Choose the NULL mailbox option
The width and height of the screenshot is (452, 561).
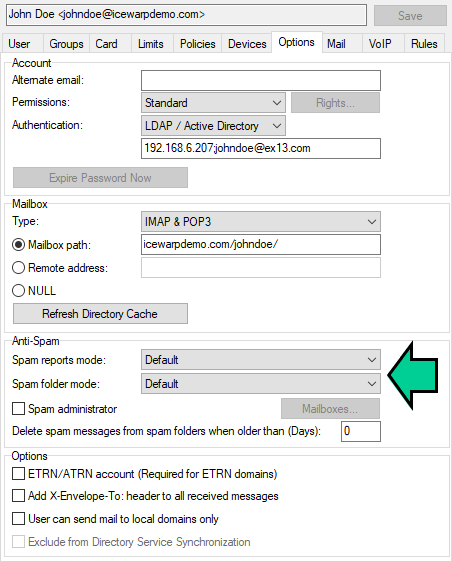19,291
